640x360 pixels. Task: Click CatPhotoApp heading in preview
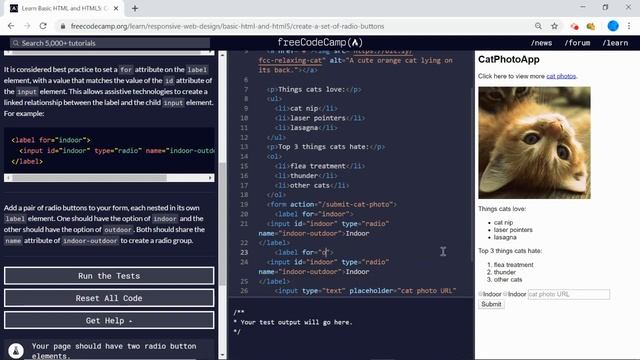click(509, 60)
